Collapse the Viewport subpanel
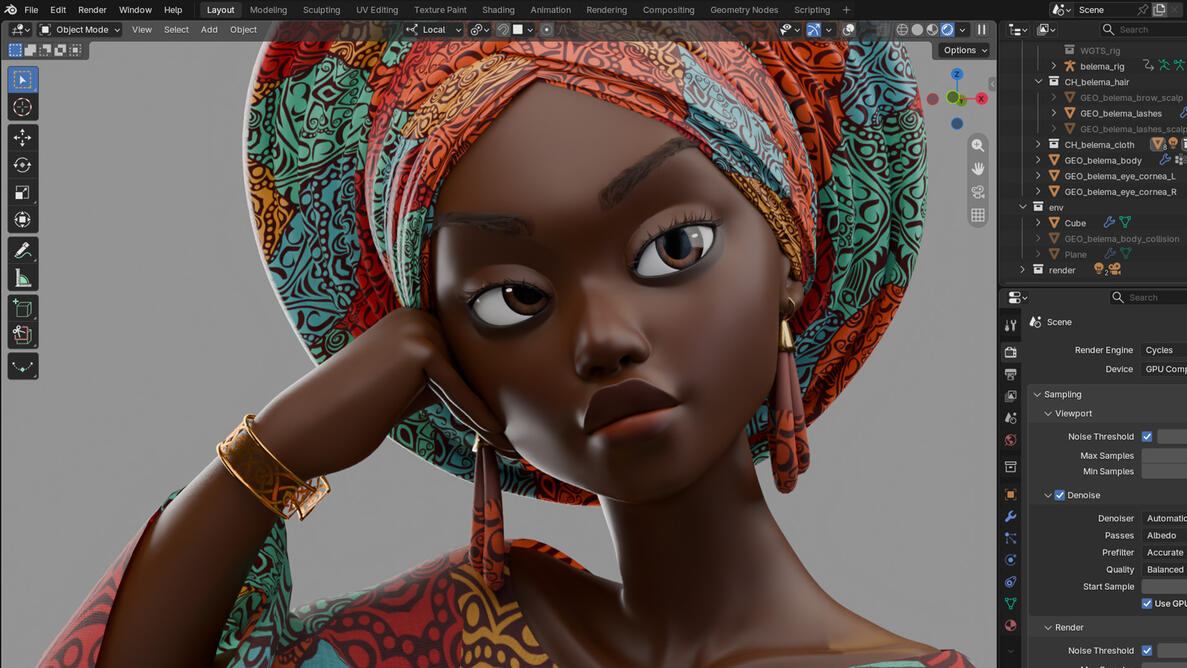 point(1048,414)
